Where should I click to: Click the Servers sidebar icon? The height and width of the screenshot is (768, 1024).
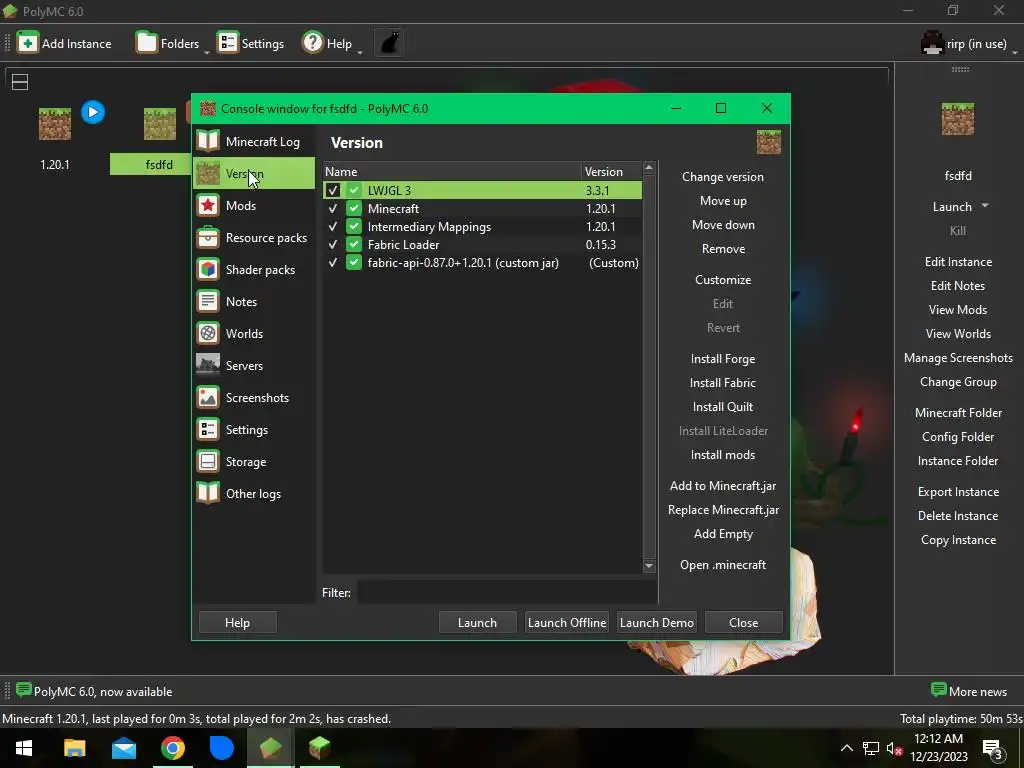(208, 365)
